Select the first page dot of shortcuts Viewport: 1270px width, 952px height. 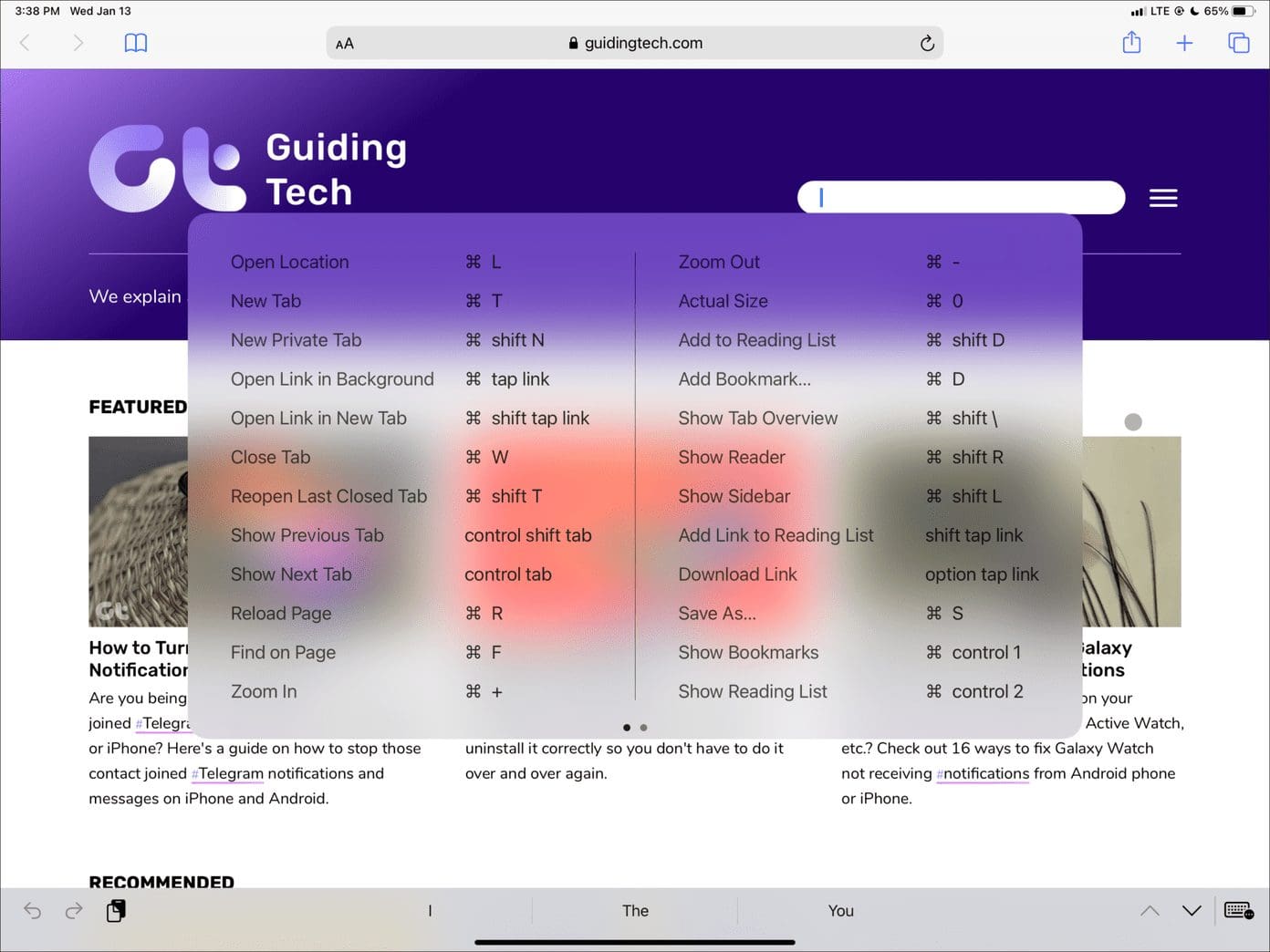click(627, 728)
